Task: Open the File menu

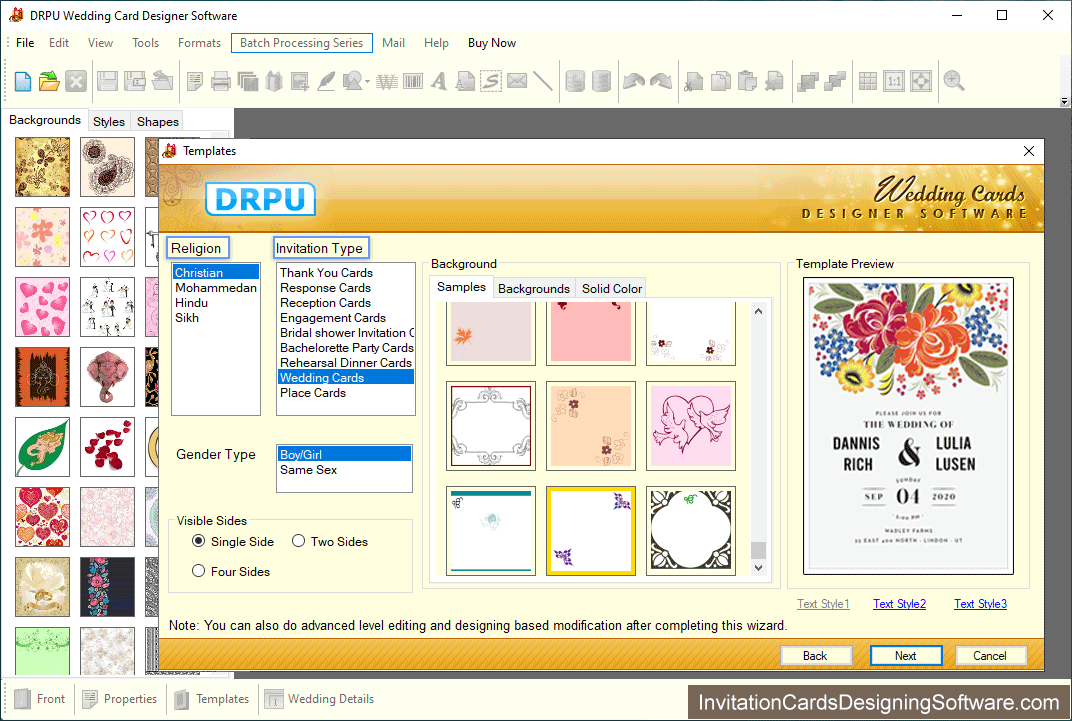Action: click(25, 42)
